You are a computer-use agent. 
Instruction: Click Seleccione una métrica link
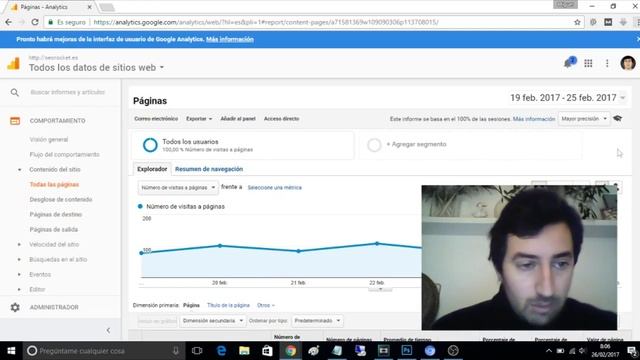pyautogui.click(x=275, y=188)
